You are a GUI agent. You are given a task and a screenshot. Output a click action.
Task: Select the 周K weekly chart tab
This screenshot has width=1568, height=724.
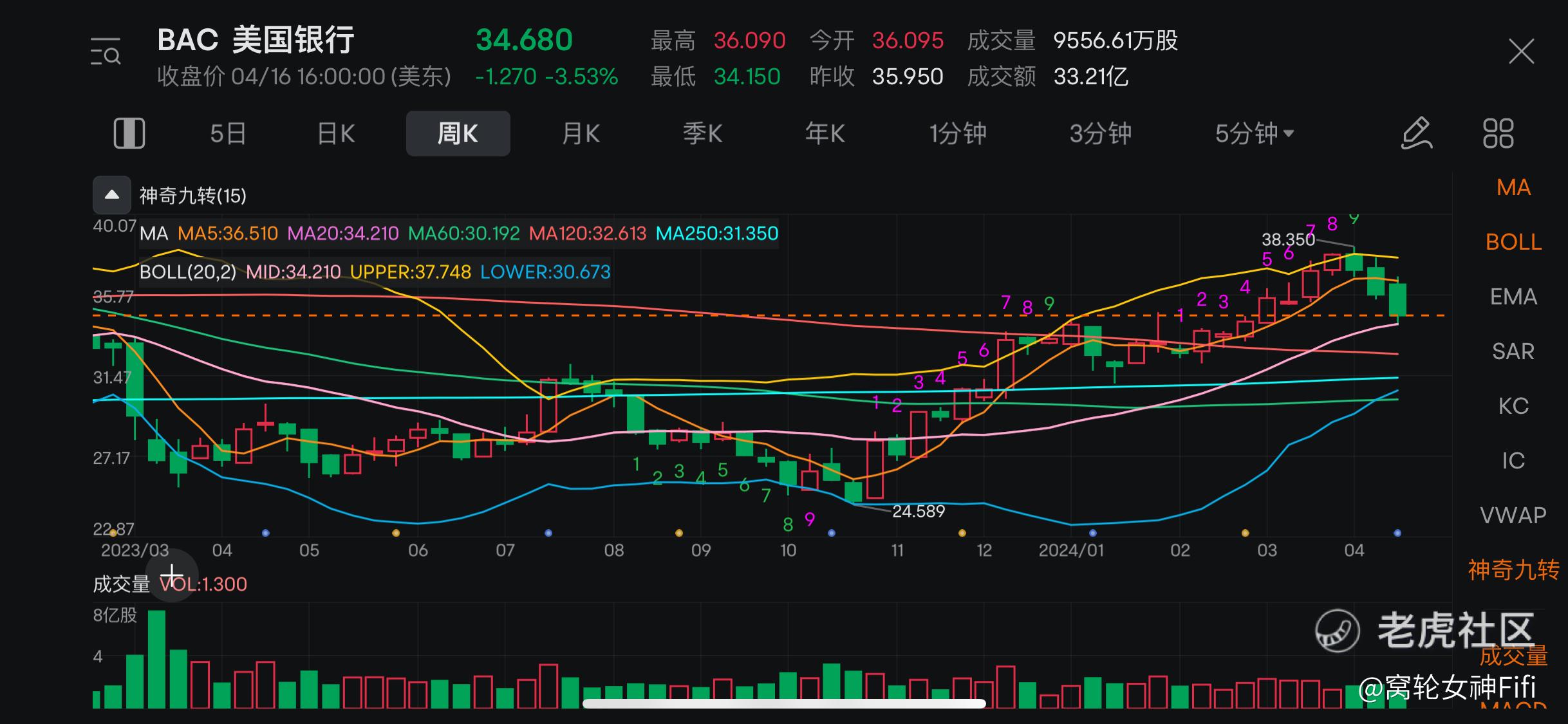click(458, 133)
